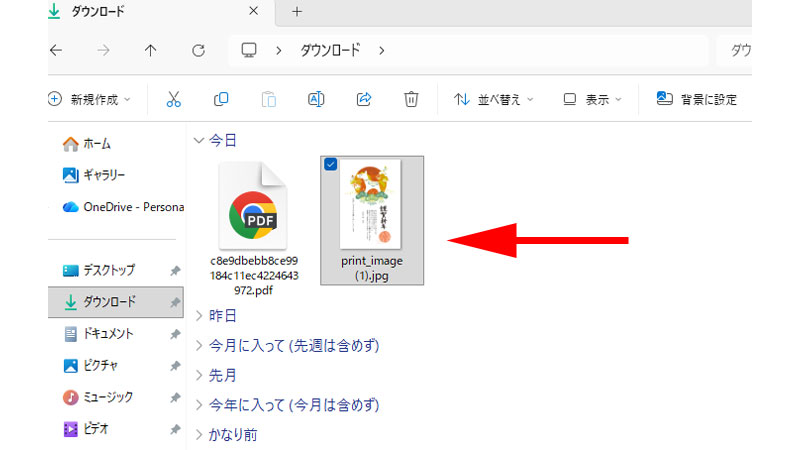Click the Paste clipboard icon

[x=269, y=99]
